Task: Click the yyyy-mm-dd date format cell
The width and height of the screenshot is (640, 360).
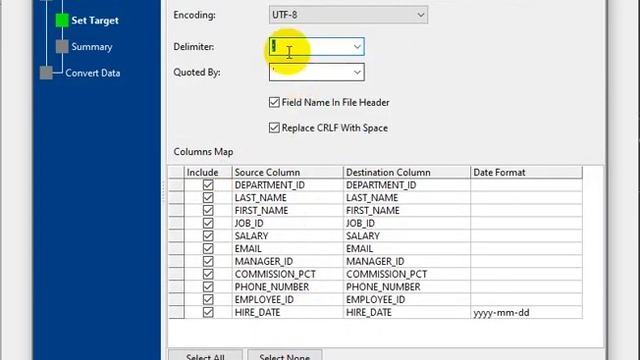Action: click(527, 312)
